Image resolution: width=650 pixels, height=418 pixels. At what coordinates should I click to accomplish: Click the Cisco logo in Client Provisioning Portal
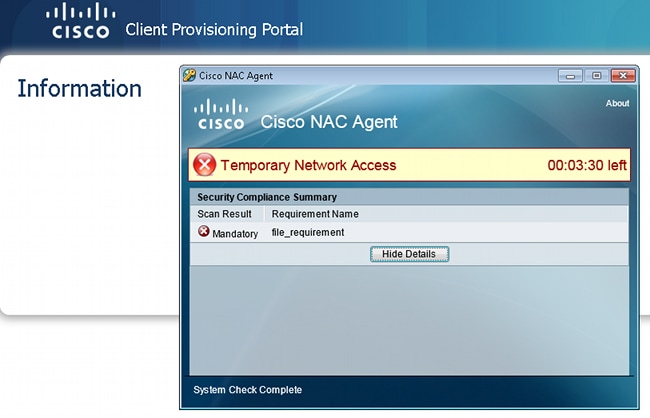(80, 21)
